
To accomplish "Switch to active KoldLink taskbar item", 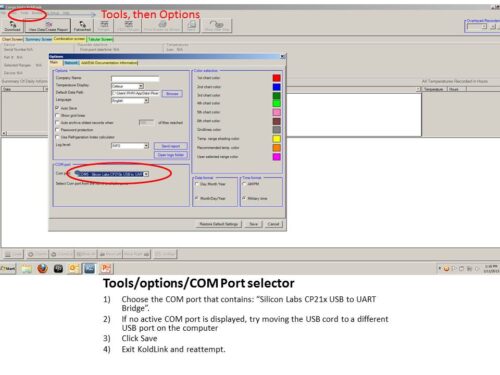I will pos(89,268).
